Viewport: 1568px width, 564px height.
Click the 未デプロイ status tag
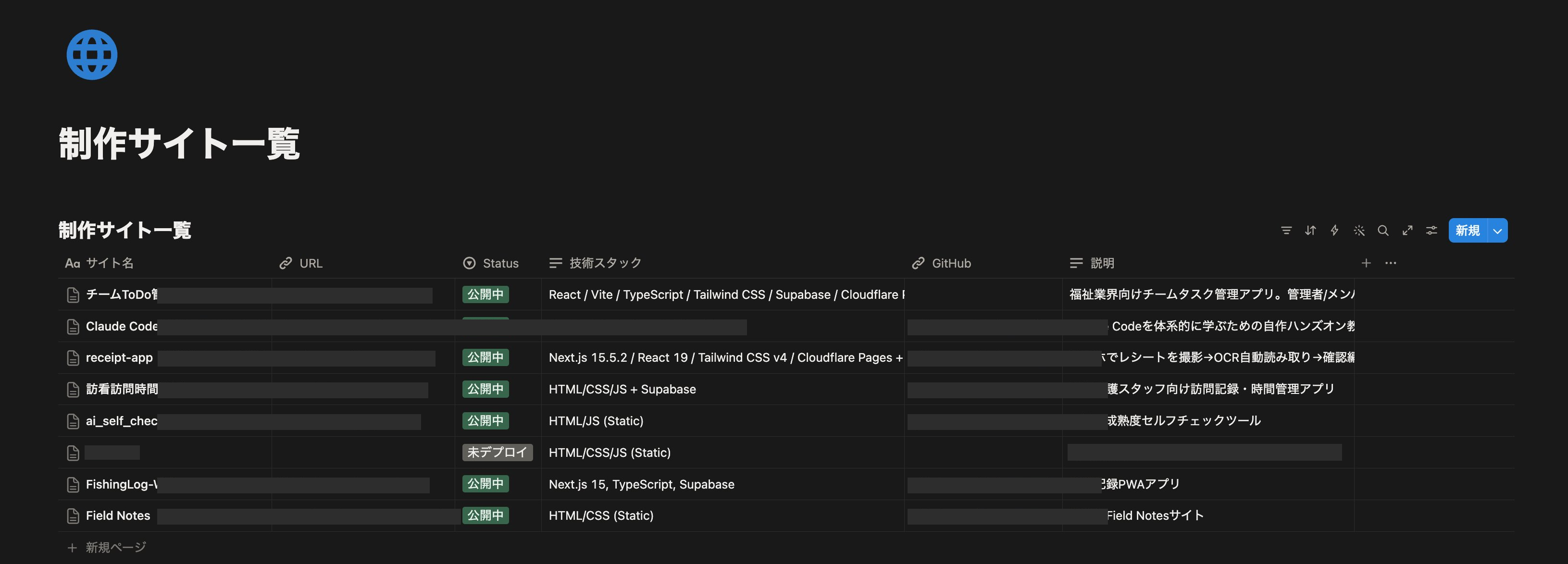498,453
